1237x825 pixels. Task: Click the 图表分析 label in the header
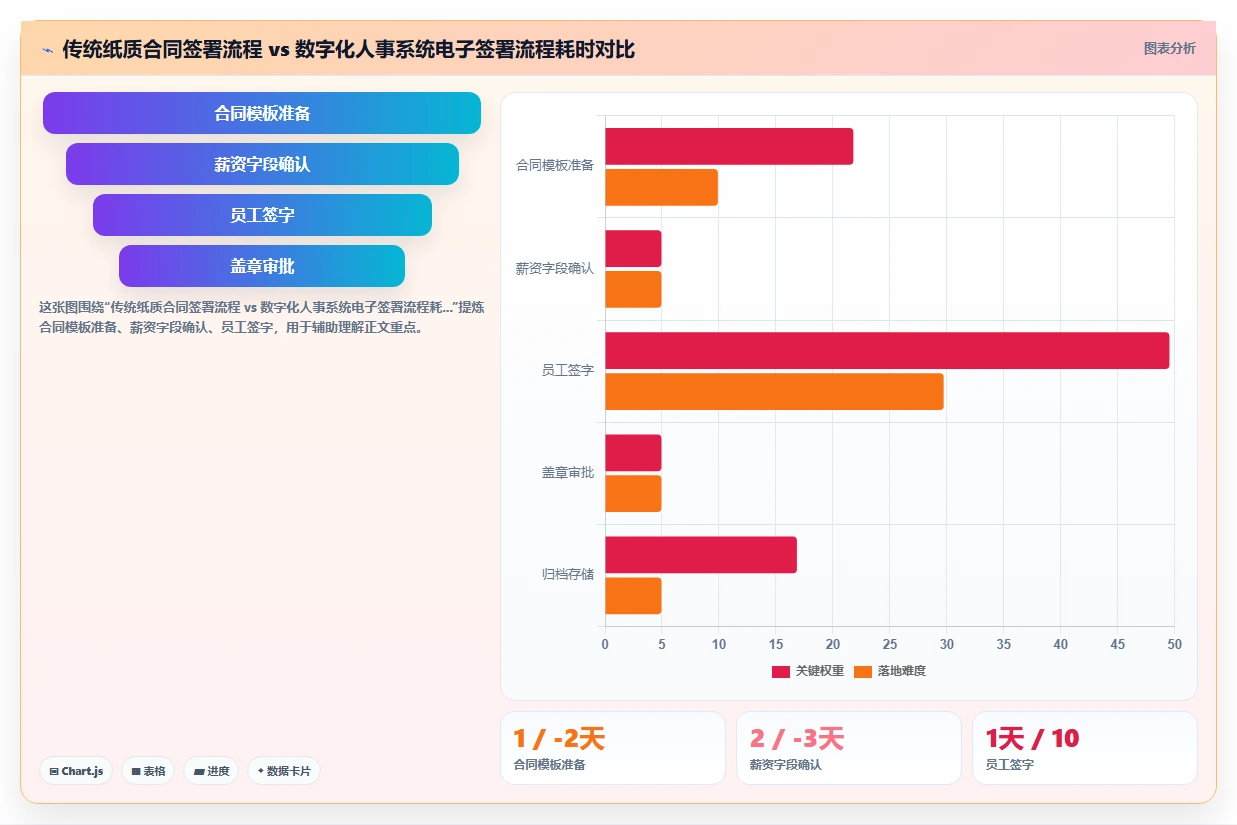(1169, 48)
